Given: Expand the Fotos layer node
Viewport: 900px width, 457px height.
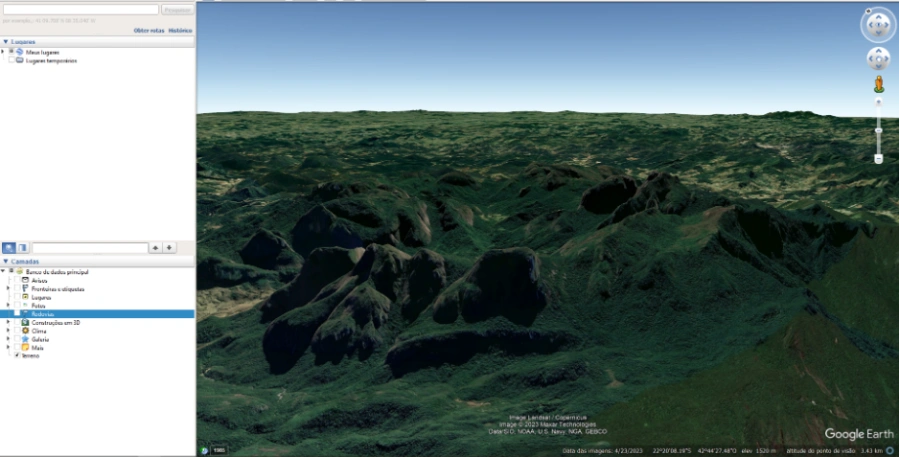Looking at the screenshot, I should [x=9, y=305].
